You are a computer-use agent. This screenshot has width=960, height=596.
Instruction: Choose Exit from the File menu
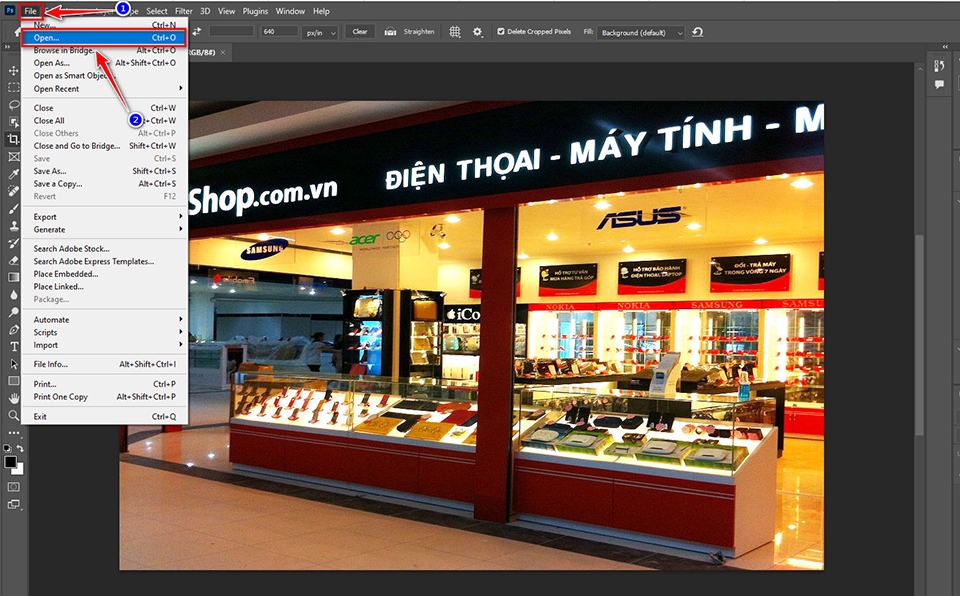105,417
